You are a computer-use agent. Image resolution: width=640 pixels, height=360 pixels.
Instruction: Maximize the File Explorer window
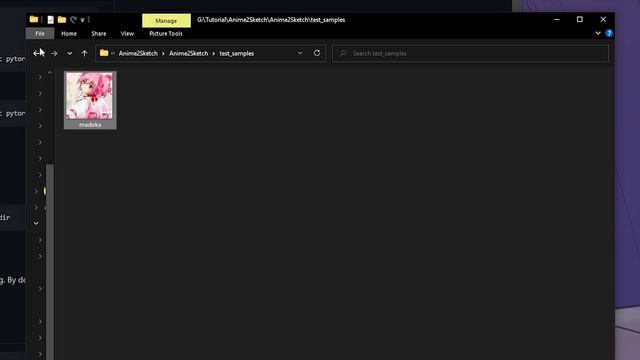click(x=580, y=19)
